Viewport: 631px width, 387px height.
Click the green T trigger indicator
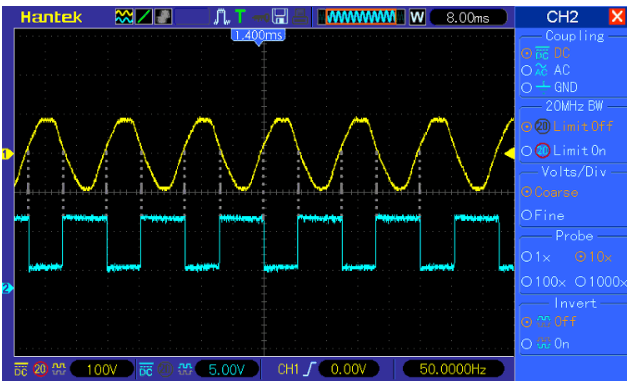[x=240, y=17]
